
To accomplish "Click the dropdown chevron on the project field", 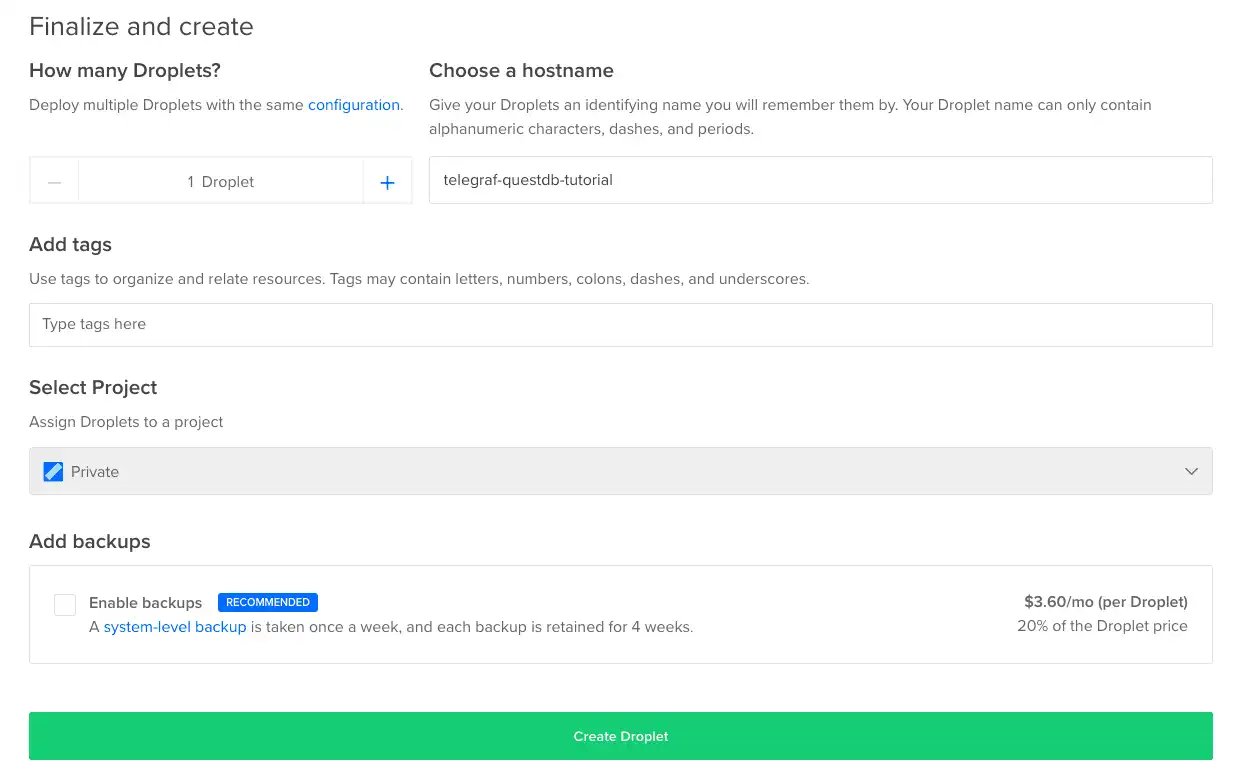I will (1191, 470).
